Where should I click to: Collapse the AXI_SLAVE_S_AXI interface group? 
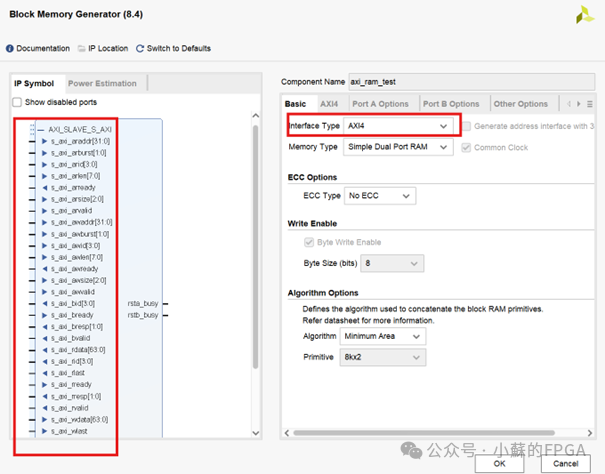pos(41,130)
